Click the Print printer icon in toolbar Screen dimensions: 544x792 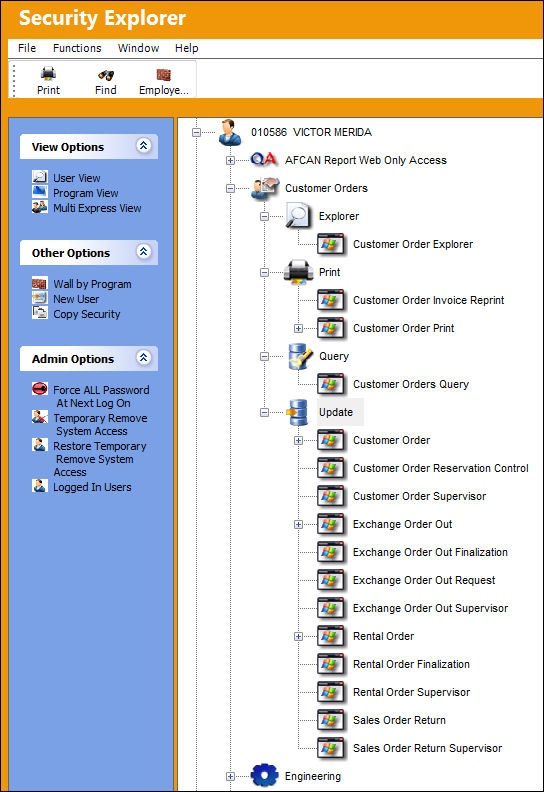coord(48,74)
